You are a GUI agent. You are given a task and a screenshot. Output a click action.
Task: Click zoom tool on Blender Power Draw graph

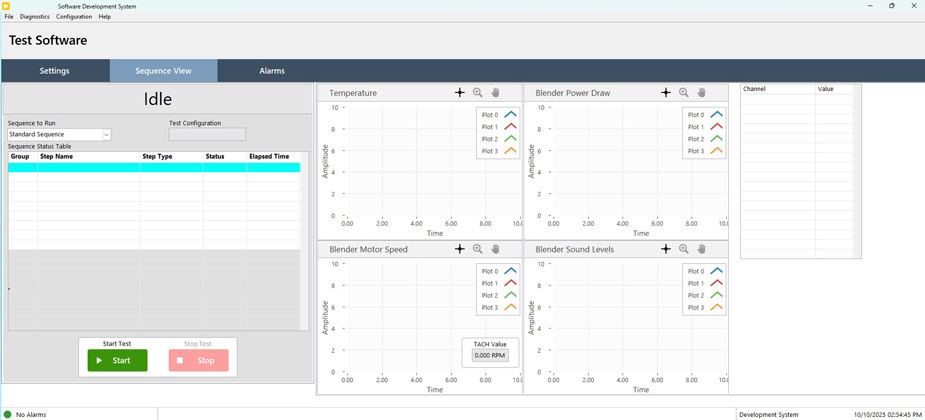coord(684,93)
